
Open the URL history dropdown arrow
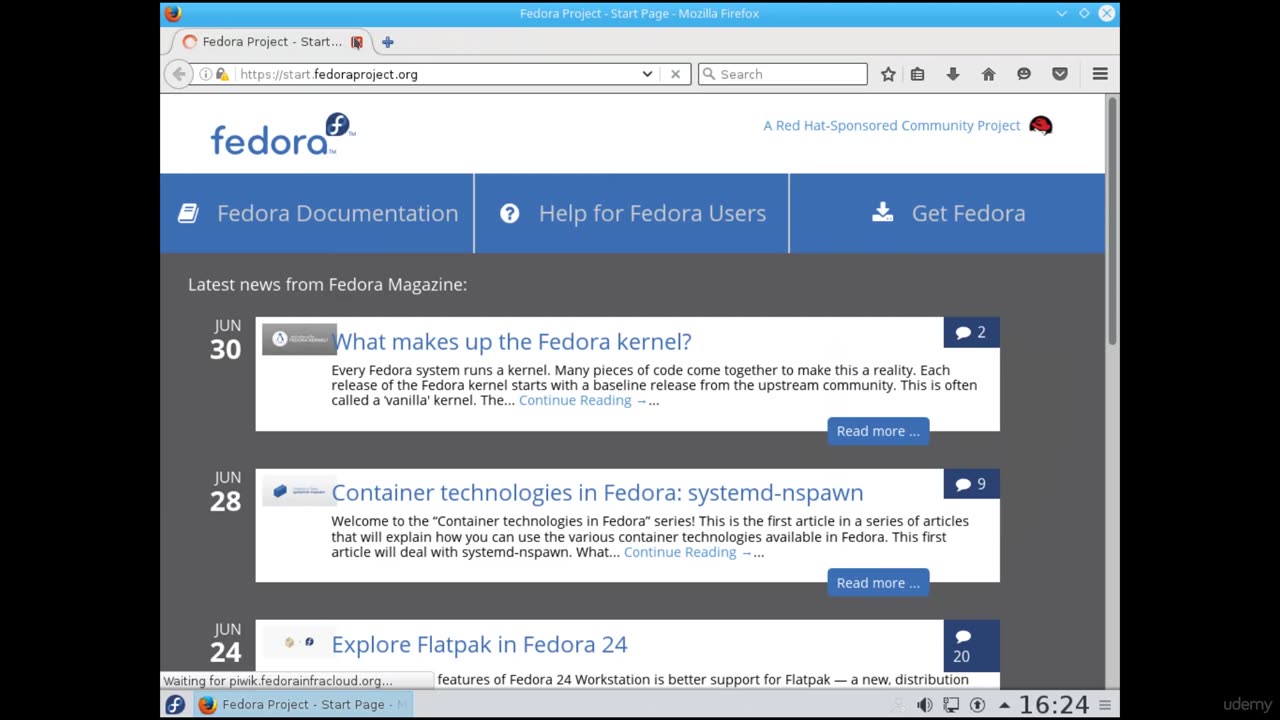point(647,74)
